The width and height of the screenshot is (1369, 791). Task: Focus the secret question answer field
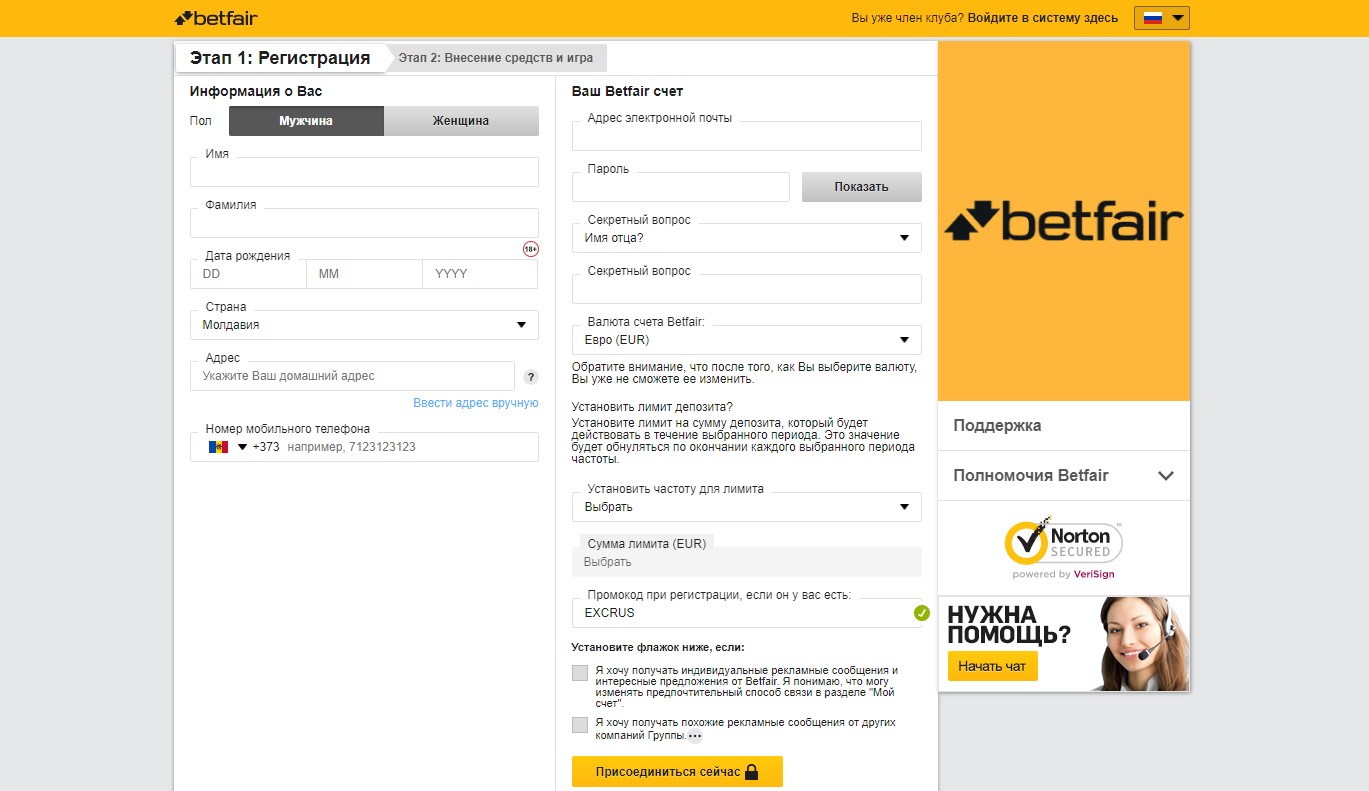(747, 289)
